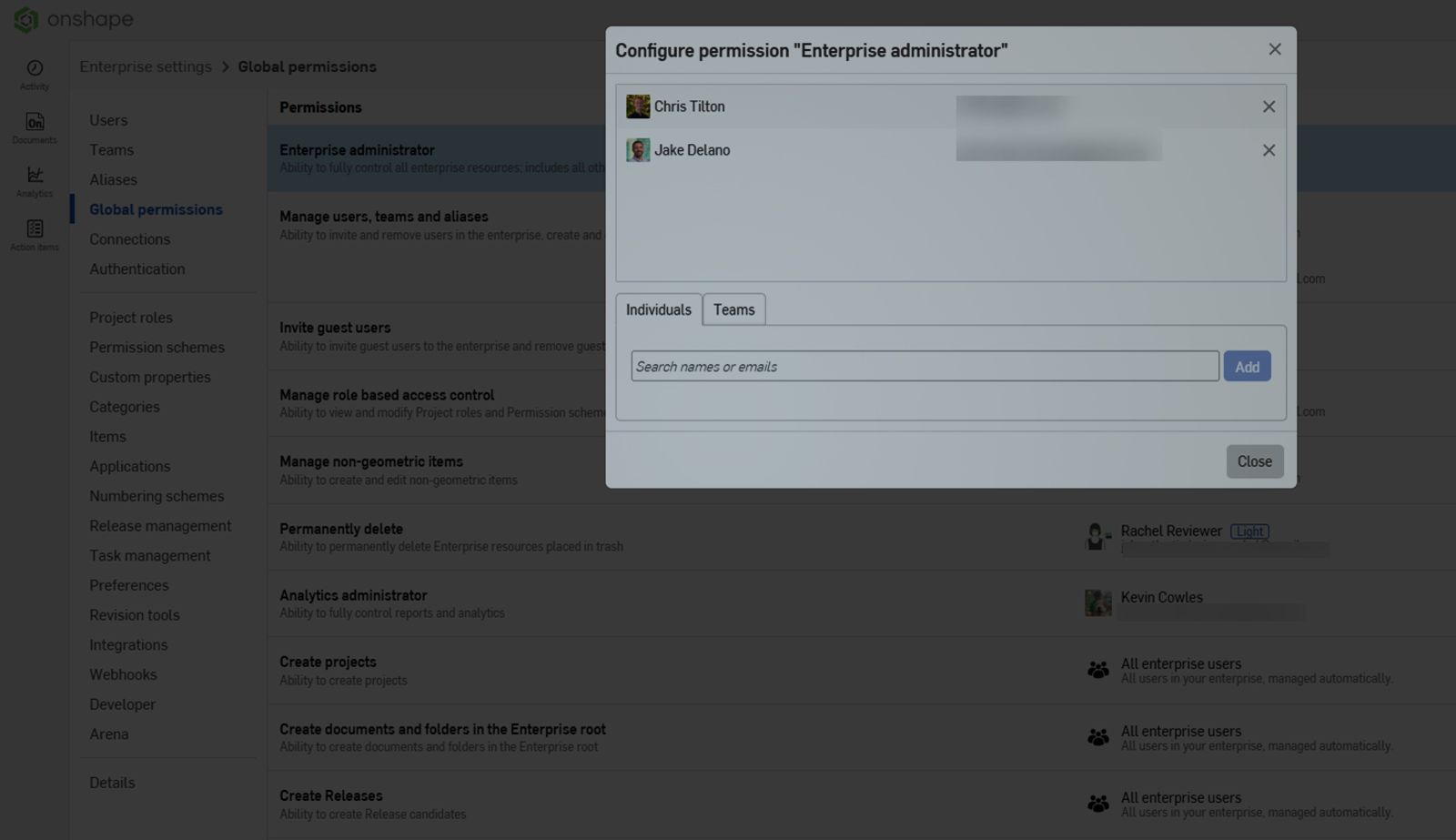Open the Documents section from sidebar

click(34, 127)
